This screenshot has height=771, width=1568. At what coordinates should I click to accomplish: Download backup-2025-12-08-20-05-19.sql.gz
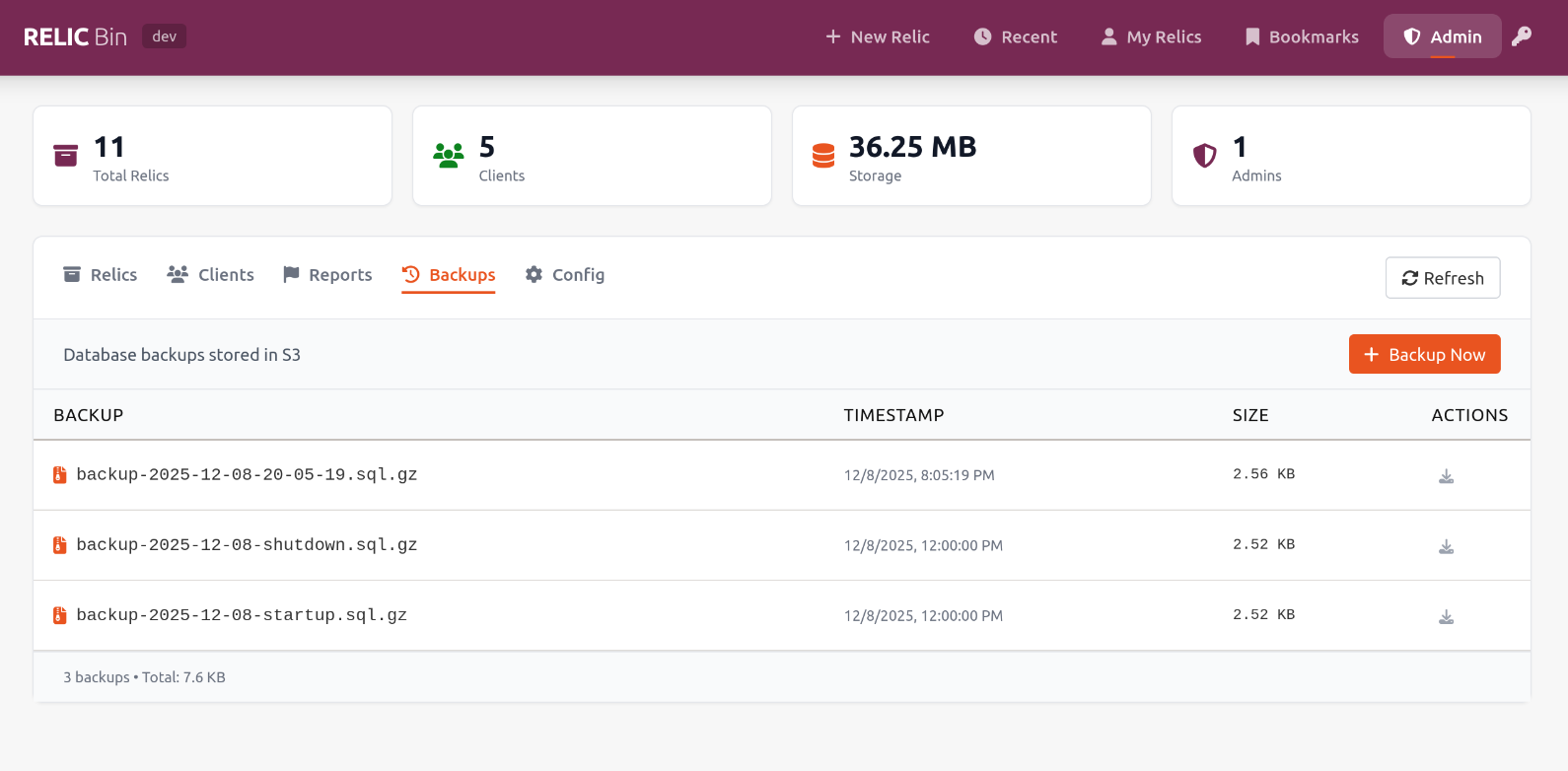pyautogui.click(x=1446, y=476)
